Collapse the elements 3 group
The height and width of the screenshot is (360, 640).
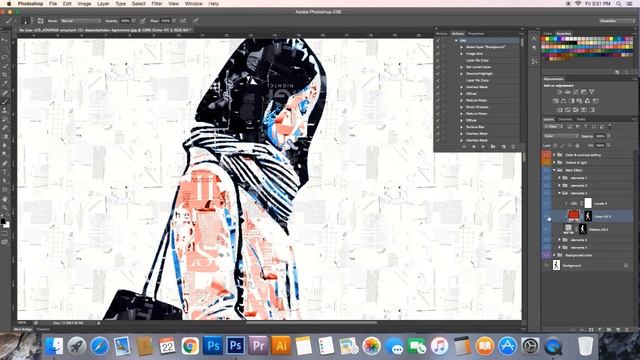(560, 193)
